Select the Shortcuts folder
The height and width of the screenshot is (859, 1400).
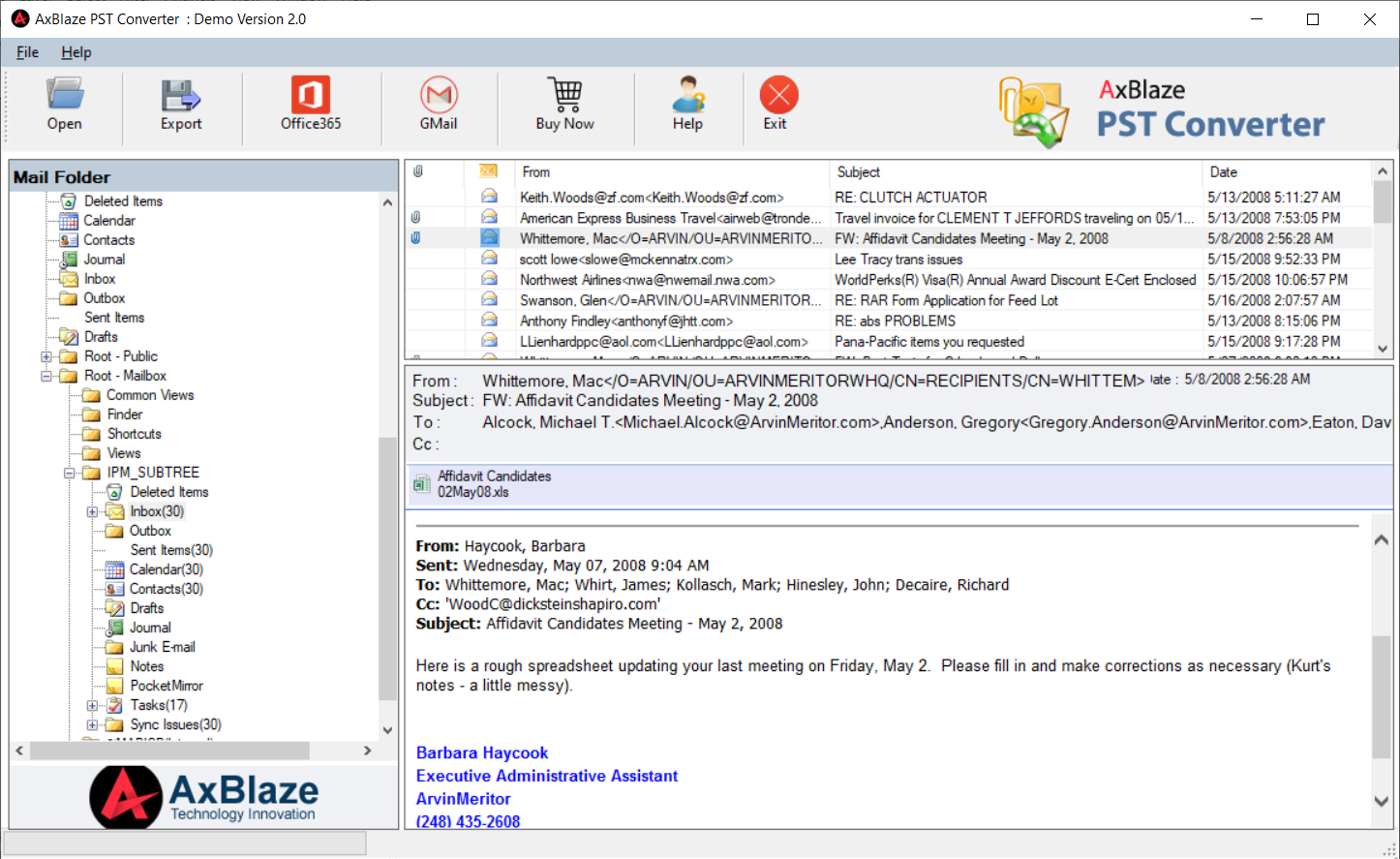point(135,434)
